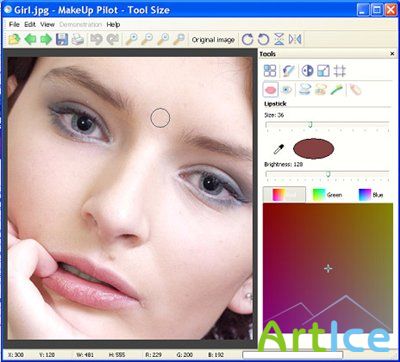Select the powder compact tool

tap(305, 90)
